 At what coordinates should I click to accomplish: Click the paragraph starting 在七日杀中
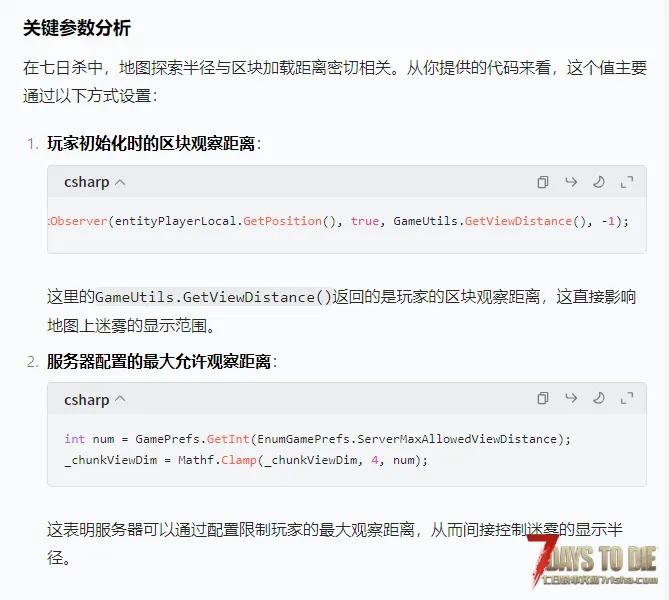coord(335,82)
